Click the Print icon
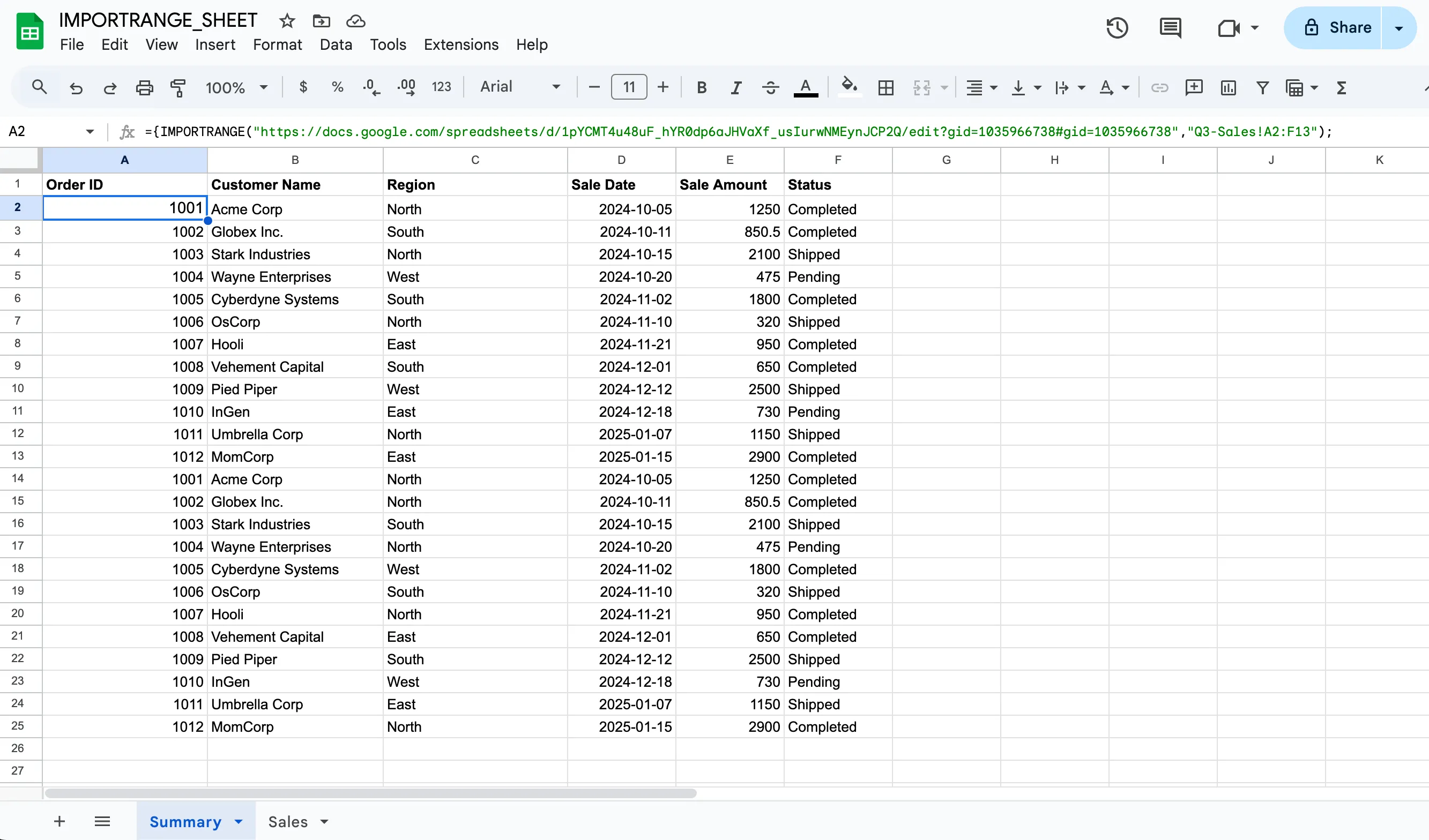 145,87
